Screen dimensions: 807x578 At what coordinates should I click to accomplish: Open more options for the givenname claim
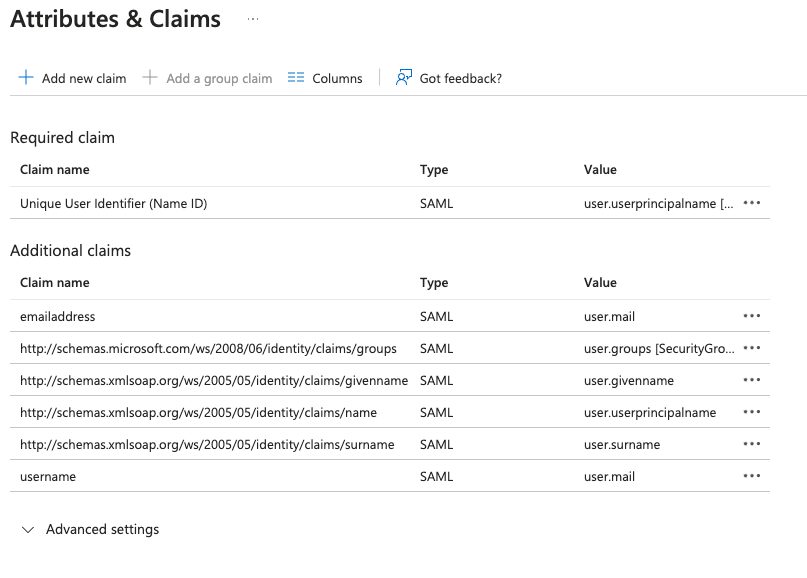(x=751, y=380)
